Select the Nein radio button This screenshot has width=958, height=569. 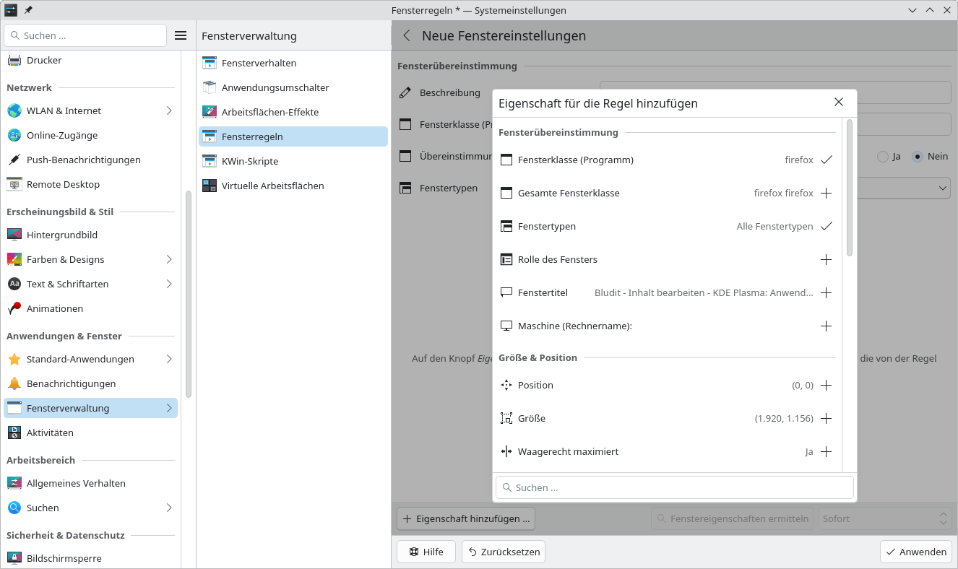918,157
